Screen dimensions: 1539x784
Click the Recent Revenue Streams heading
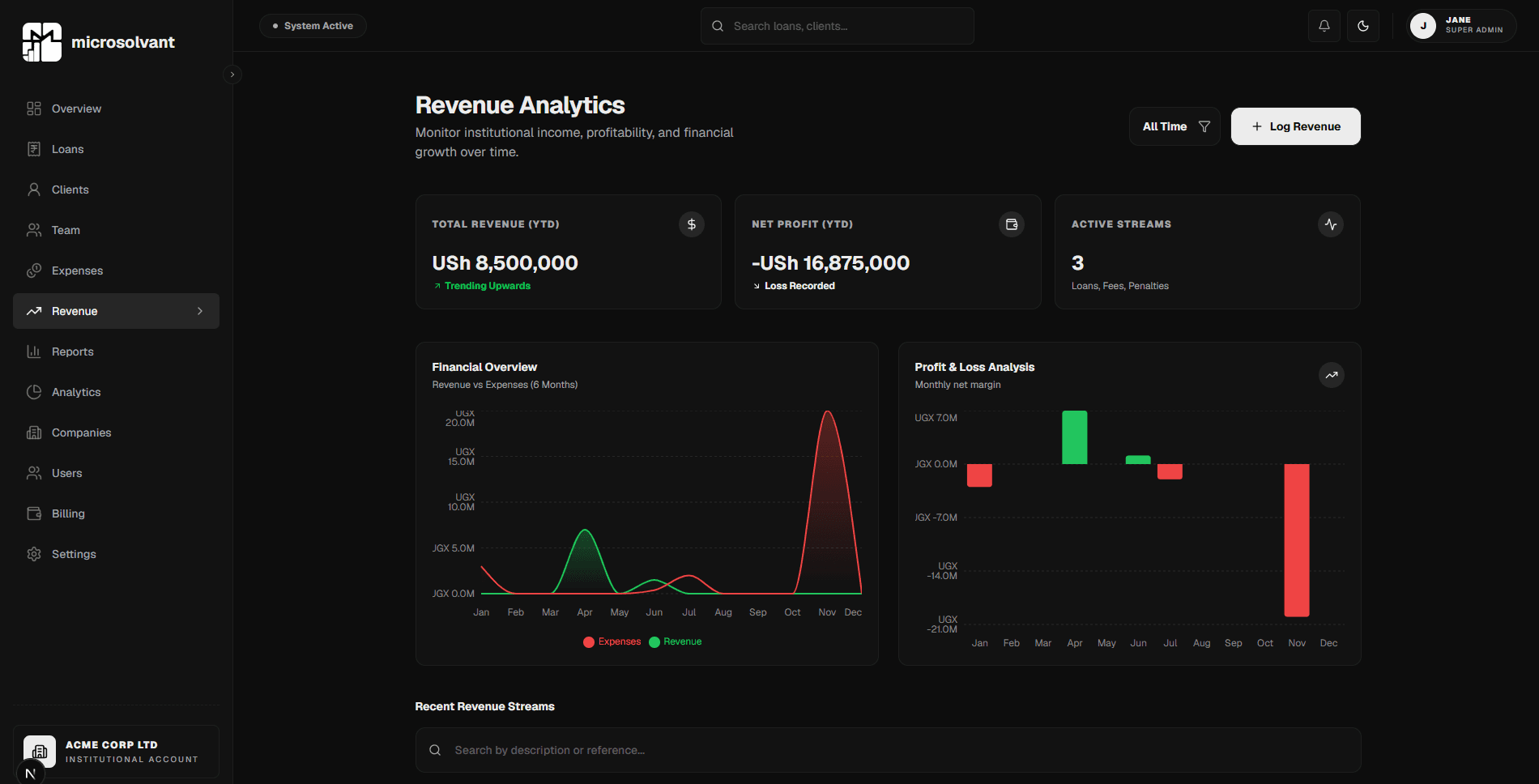click(x=484, y=706)
